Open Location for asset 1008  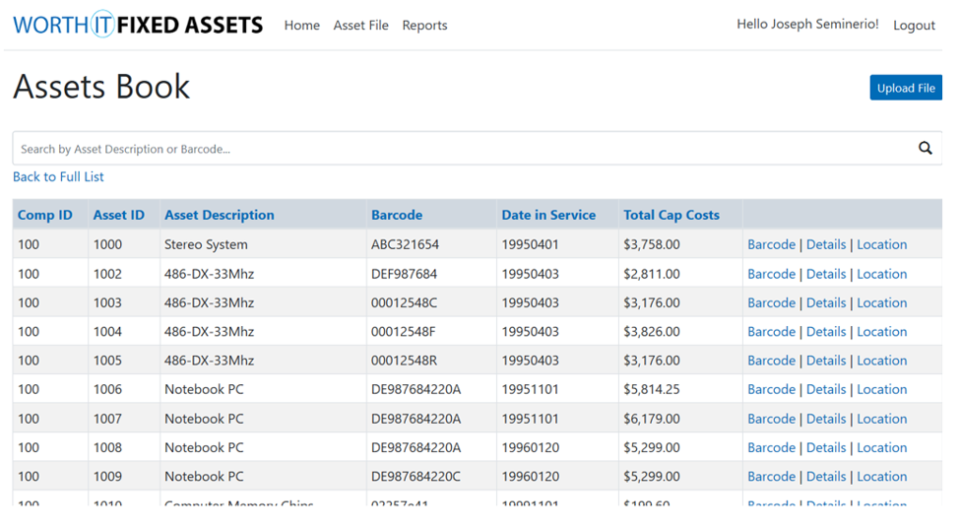click(x=882, y=447)
